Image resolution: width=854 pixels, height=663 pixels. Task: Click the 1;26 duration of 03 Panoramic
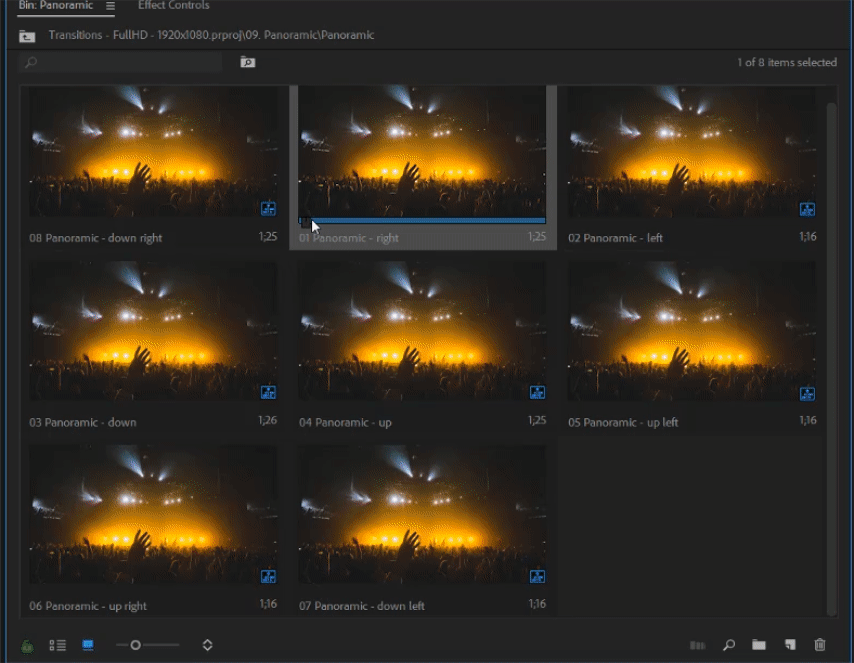tap(267, 421)
